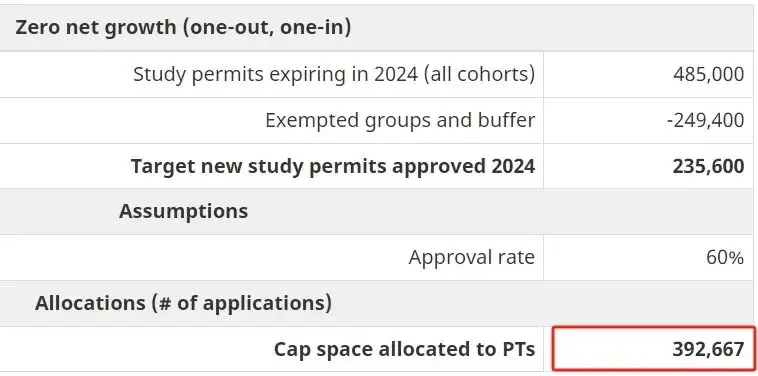Select 'Target new study permits approved 2024'
This screenshot has width=758, height=376.
coord(333,166)
